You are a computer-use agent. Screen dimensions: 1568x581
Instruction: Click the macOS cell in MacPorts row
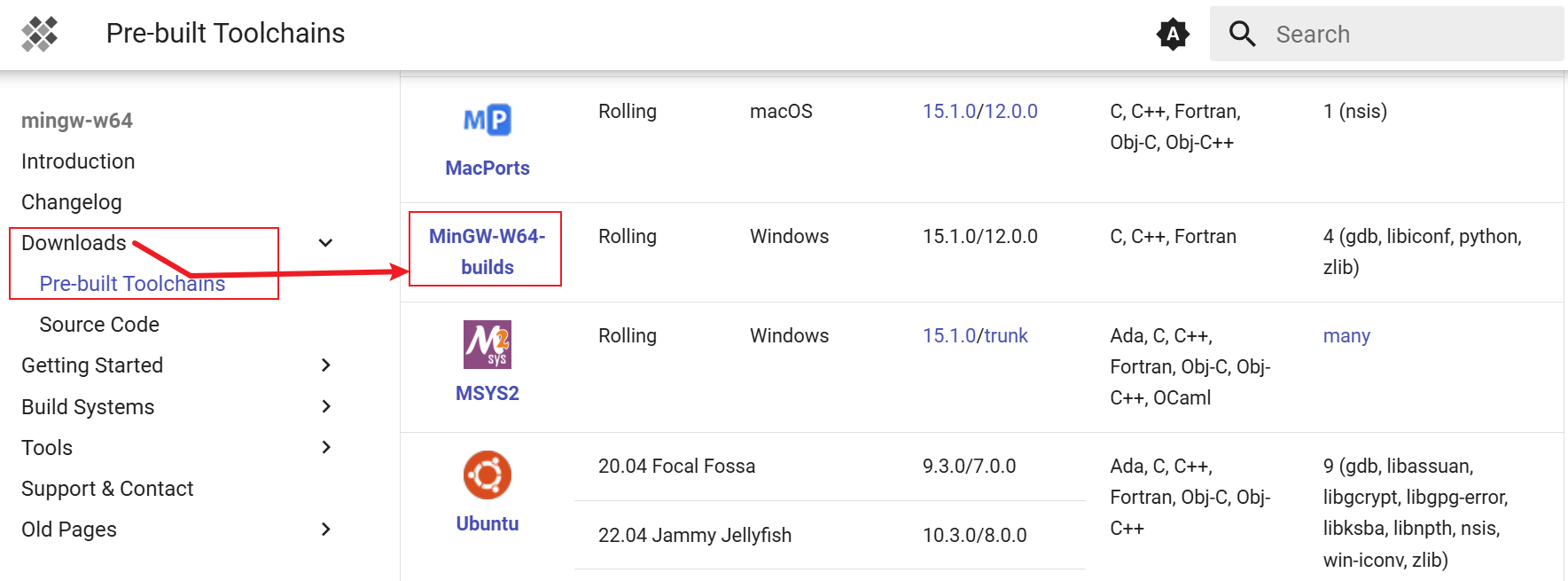point(781,111)
